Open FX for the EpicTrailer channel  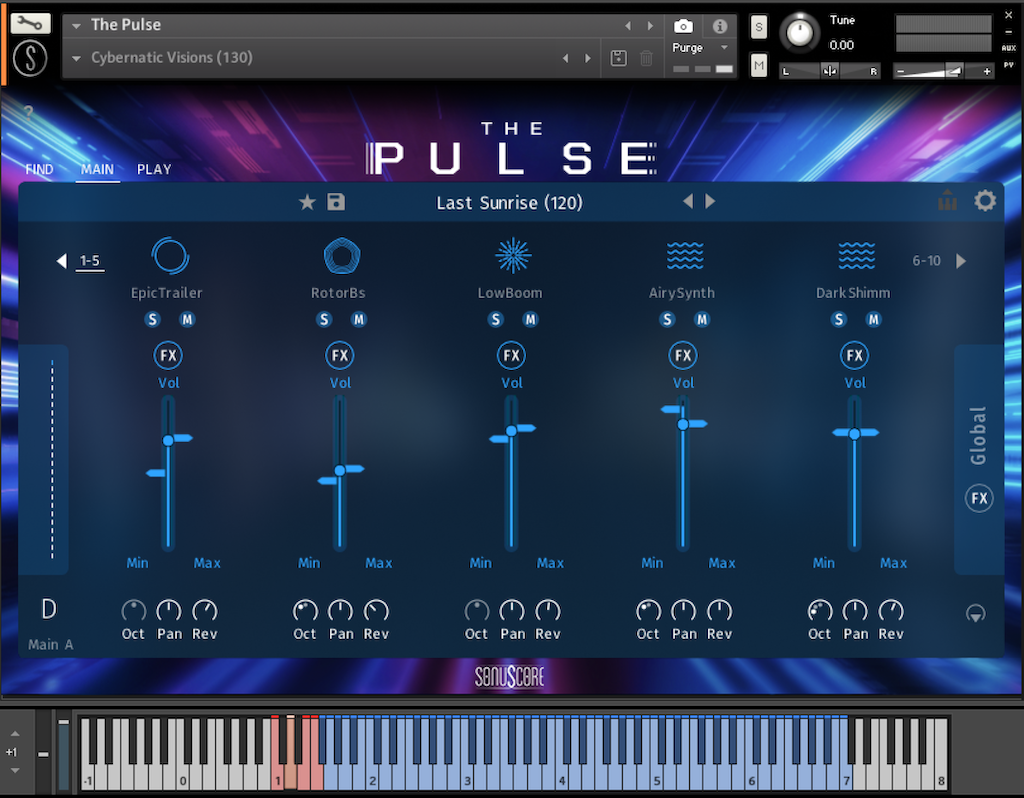(168, 355)
